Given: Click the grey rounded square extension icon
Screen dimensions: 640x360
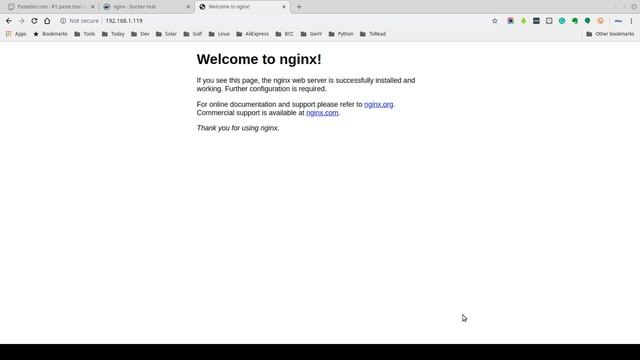Looking at the screenshot, I should pyautogui.click(x=549, y=21).
